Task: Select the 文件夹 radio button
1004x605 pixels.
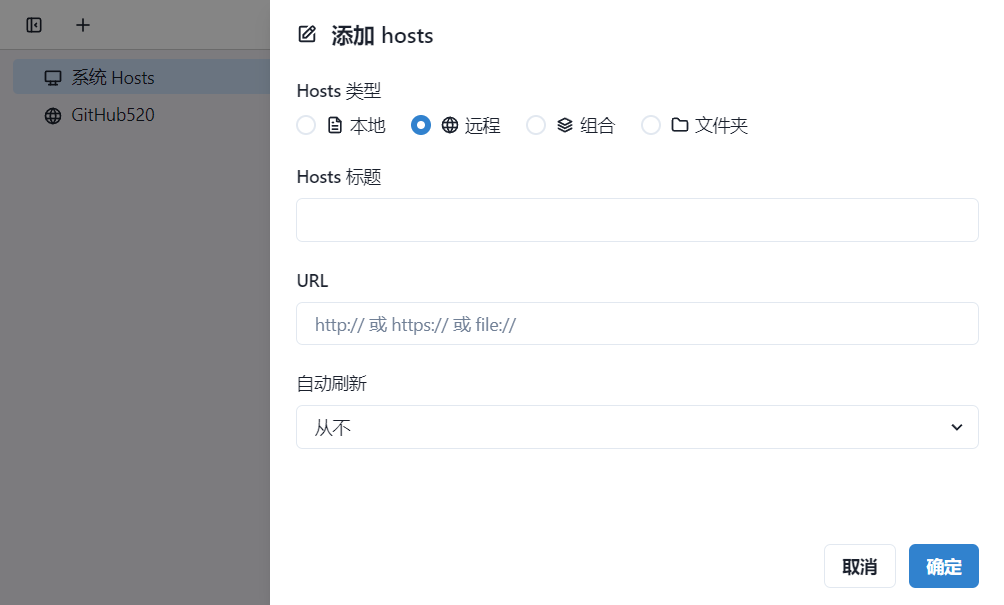Action: (651, 125)
